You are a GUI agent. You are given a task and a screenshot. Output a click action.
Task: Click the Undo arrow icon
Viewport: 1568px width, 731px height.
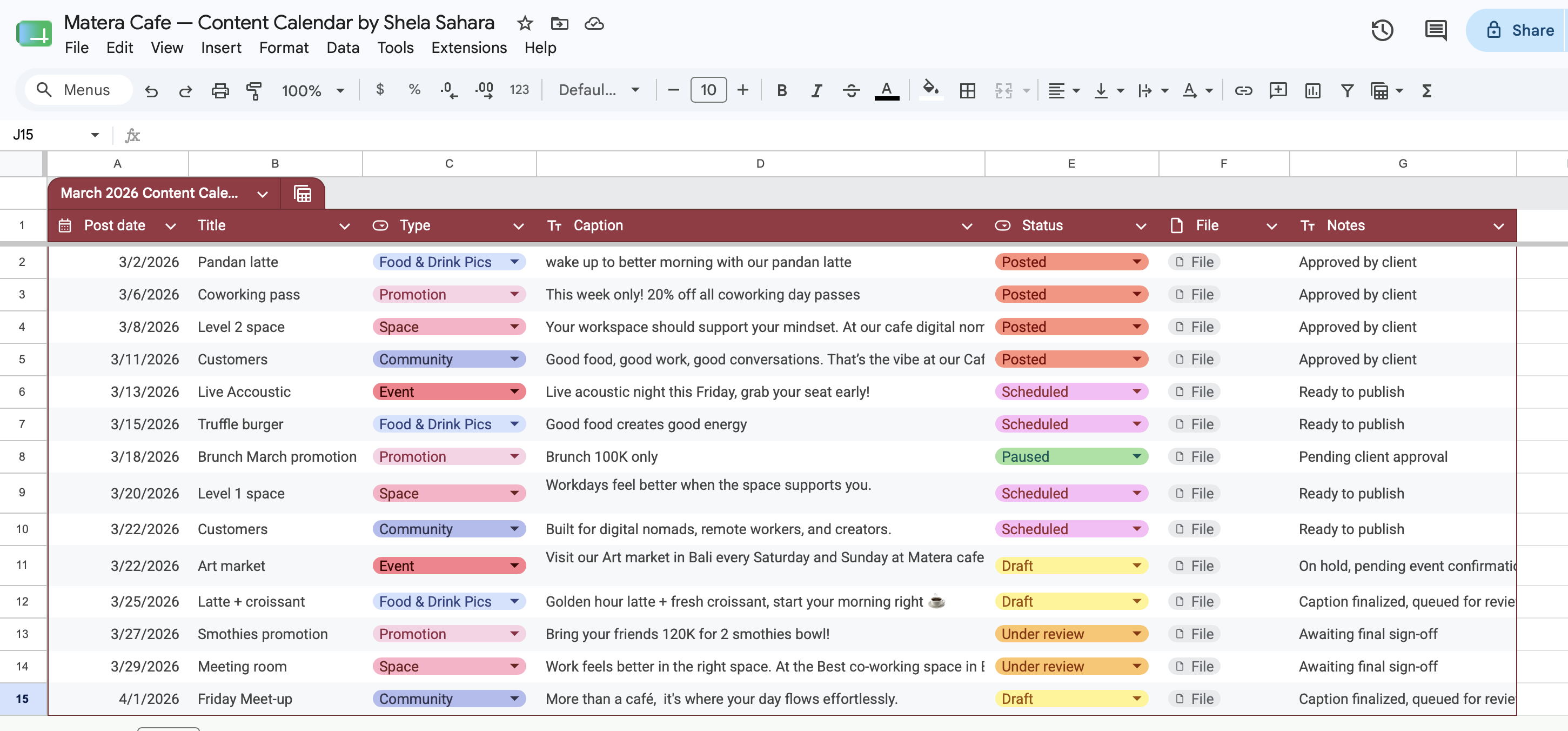click(x=151, y=91)
